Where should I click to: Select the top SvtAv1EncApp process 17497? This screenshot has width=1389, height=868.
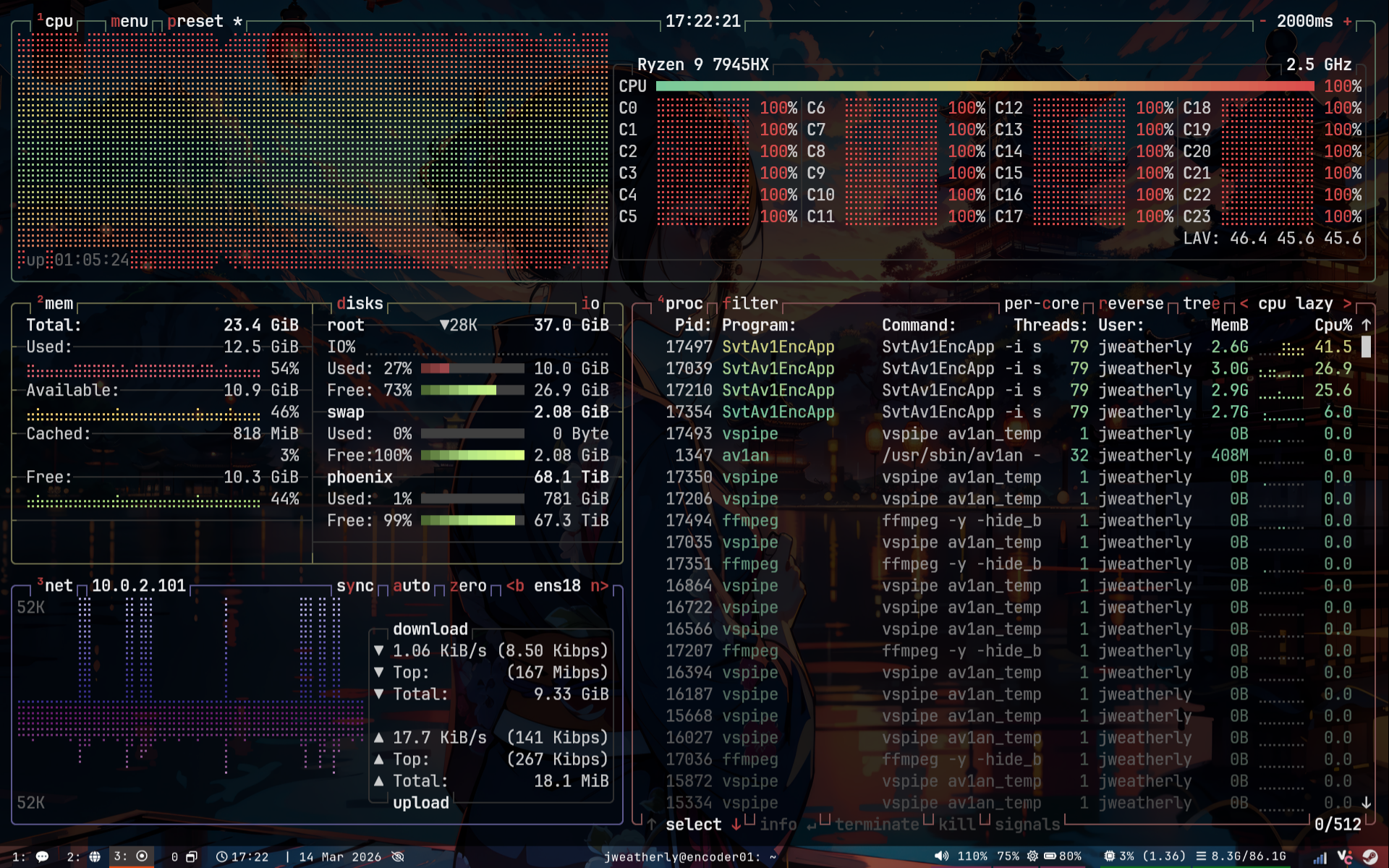click(x=778, y=347)
